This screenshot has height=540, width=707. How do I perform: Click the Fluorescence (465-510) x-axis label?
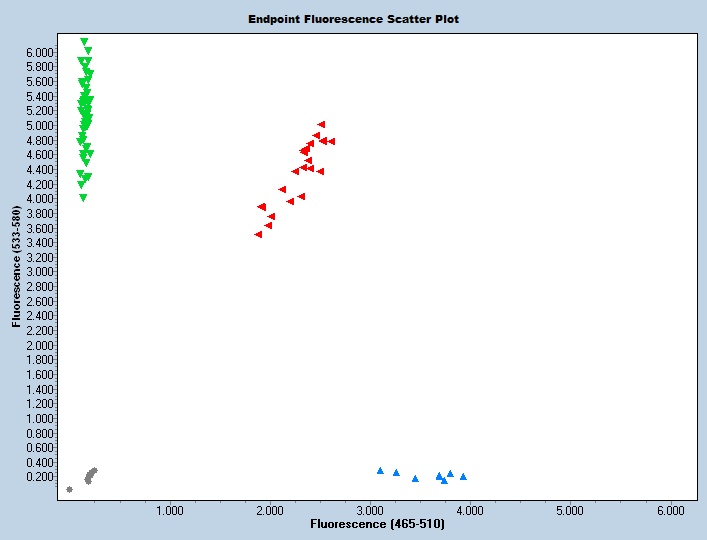[377, 524]
